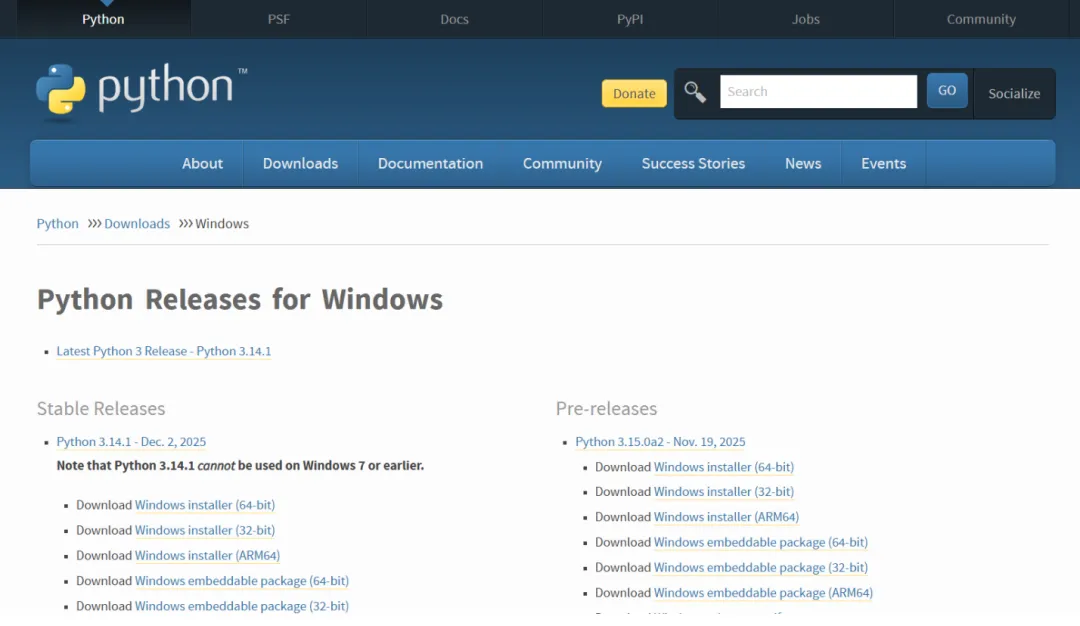Download stable Windows installer (64-bit)
1080x626 pixels.
[x=205, y=505]
